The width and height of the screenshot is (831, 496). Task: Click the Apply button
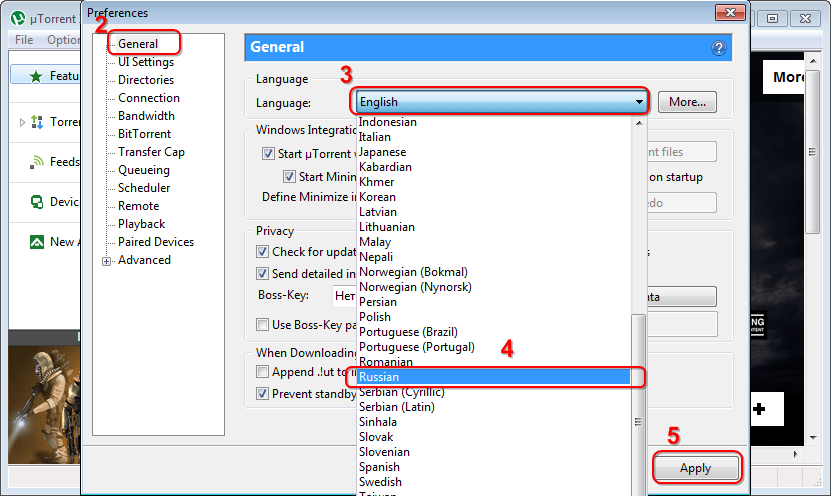[695, 468]
